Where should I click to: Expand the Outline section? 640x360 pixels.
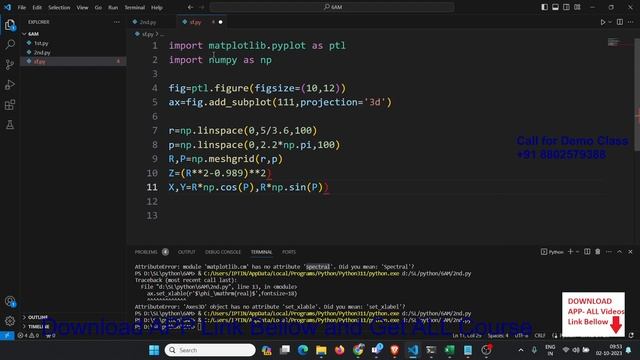coord(38,317)
